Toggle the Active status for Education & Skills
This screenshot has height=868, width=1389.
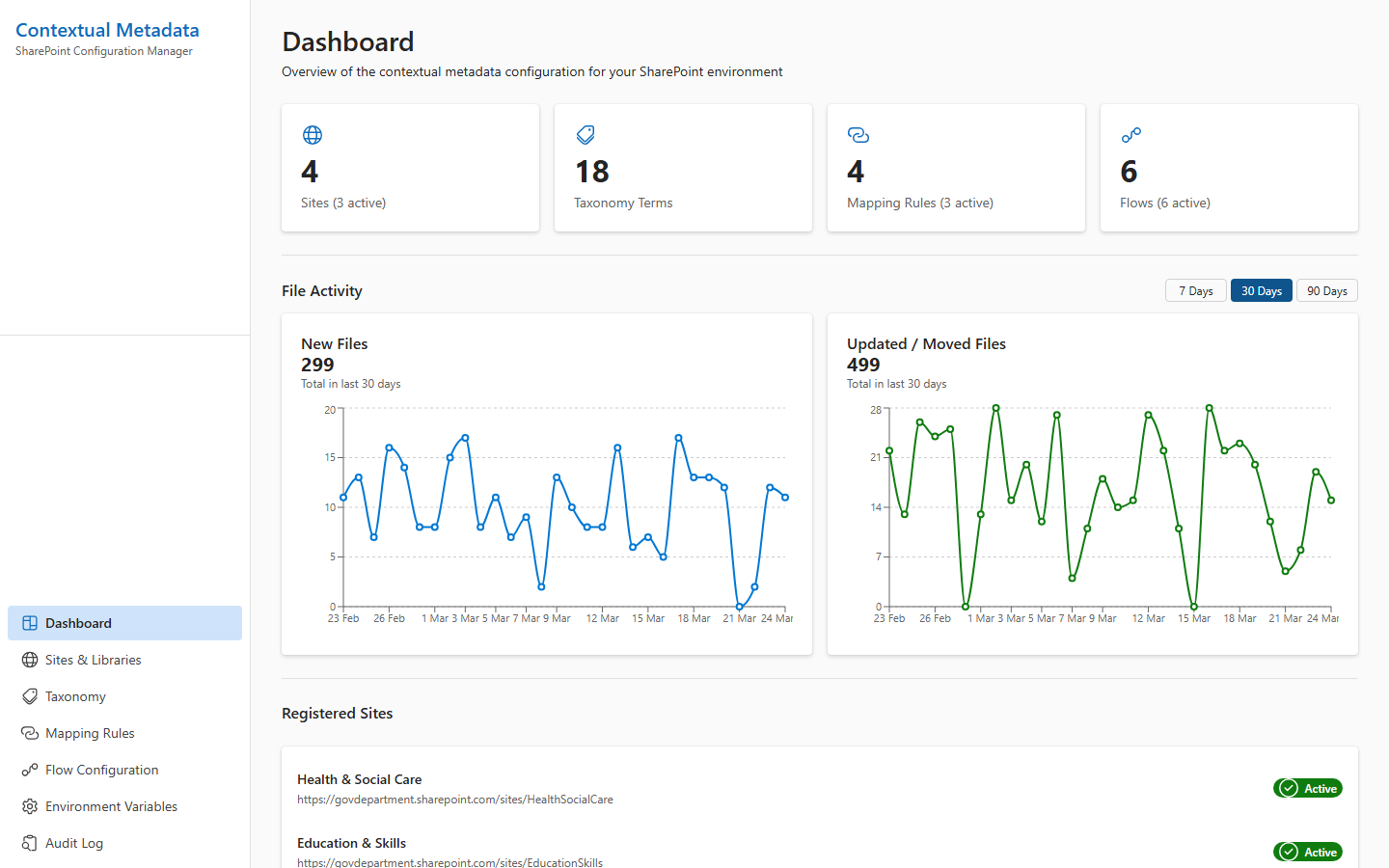[1308, 852]
